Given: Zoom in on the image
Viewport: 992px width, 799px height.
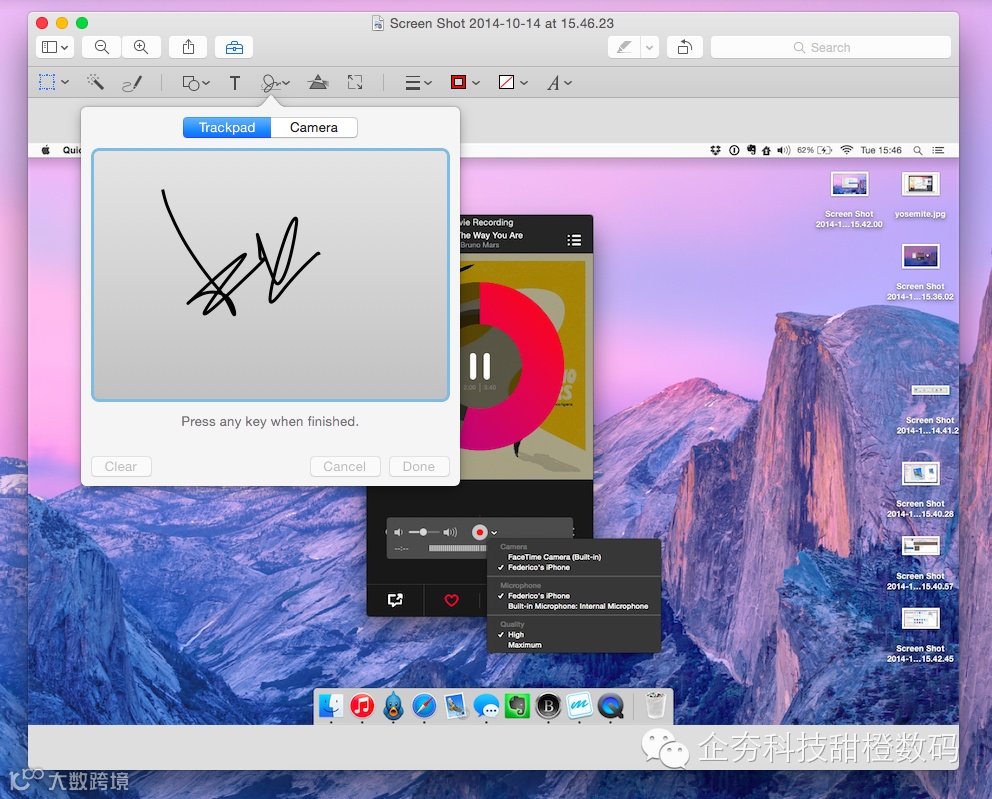Looking at the screenshot, I should [x=141, y=47].
